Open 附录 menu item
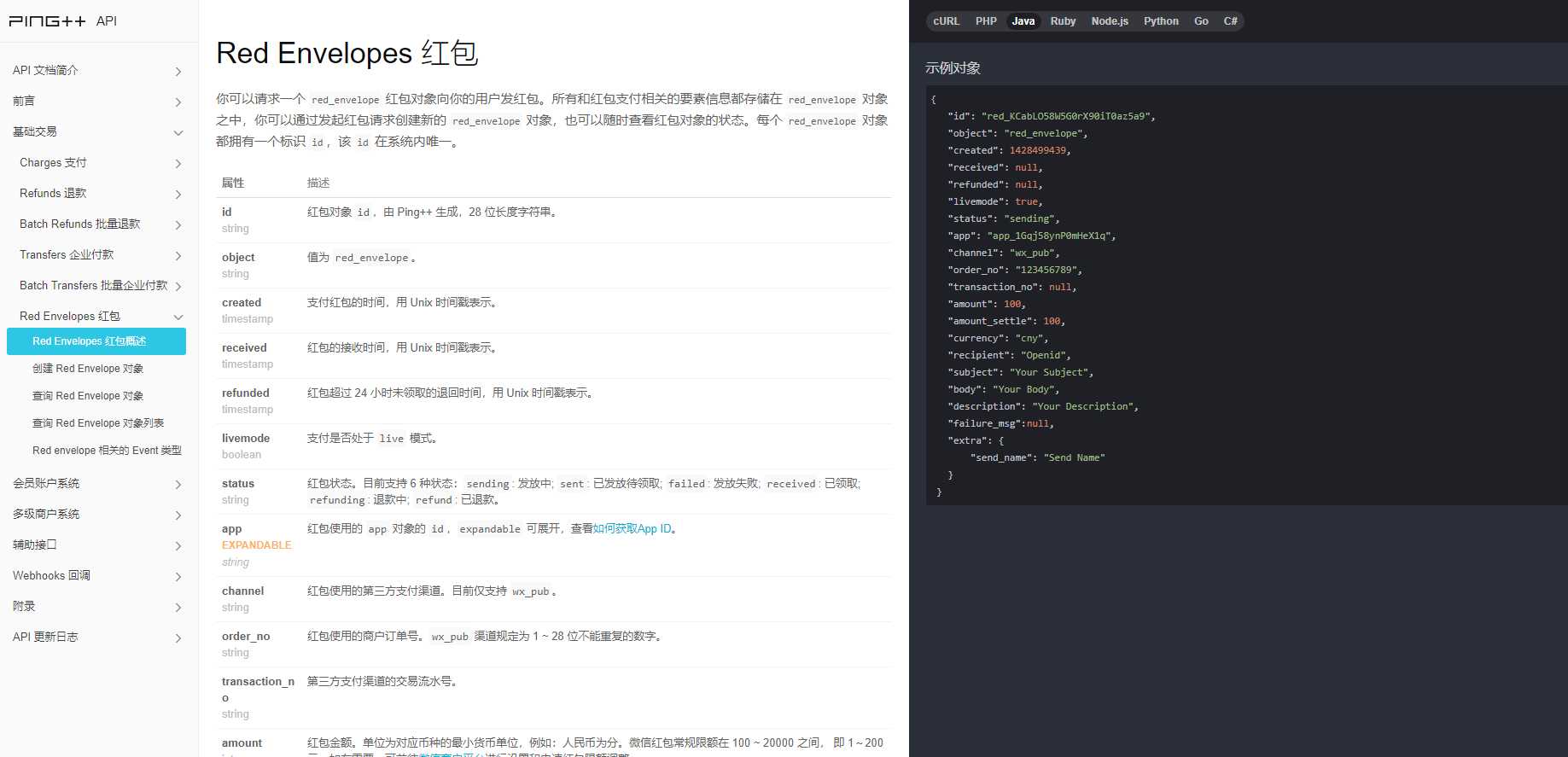This screenshot has width=1568, height=757. click(24, 606)
